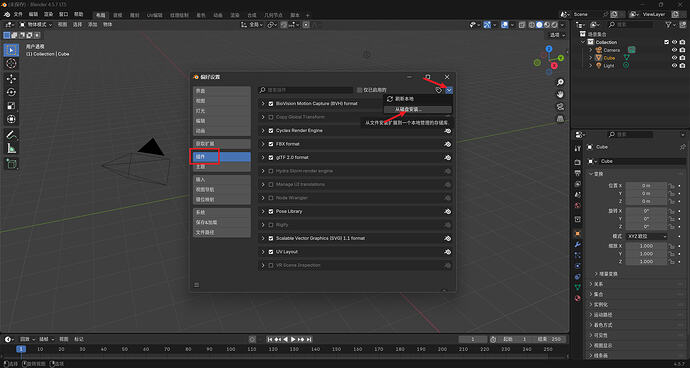690x368 pixels.
Task: Expand the UV Layout add-on details
Action: pyautogui.click(x=263, y=252)
